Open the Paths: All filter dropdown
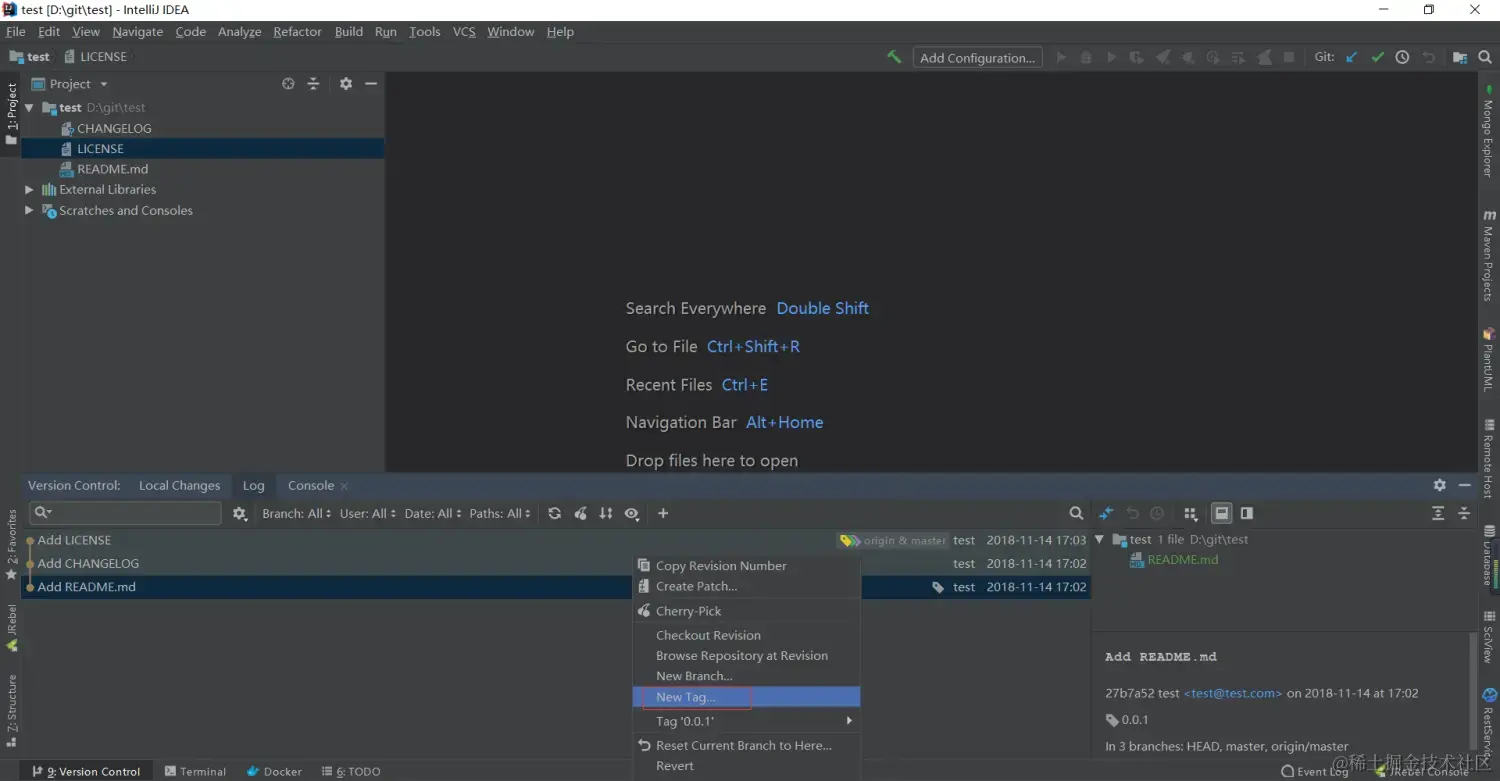 pyautogui.click(x=501, y=513)
